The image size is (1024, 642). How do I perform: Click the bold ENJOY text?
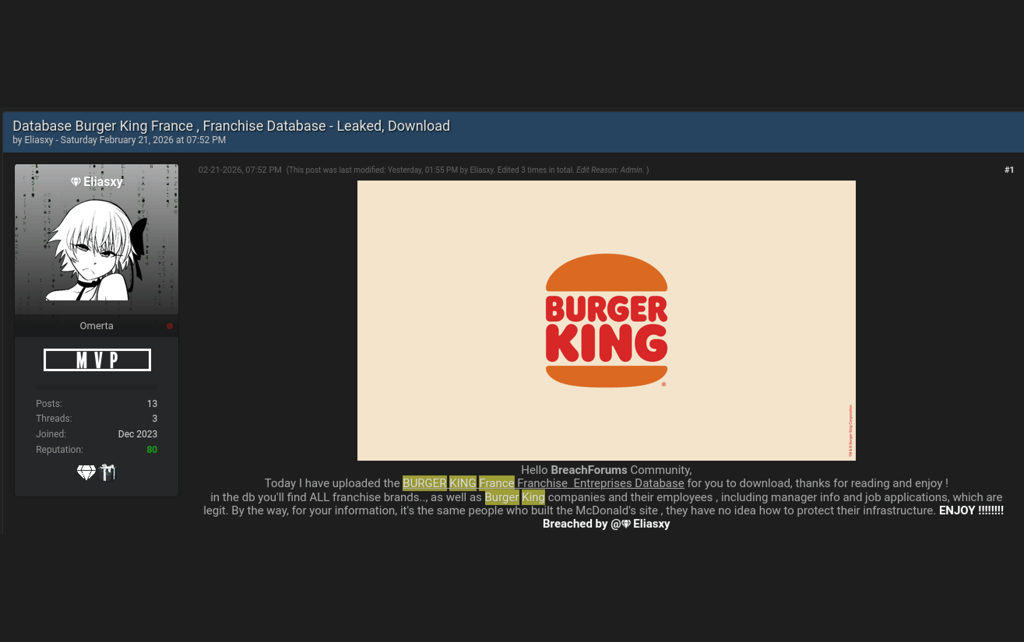pos(971,511)
